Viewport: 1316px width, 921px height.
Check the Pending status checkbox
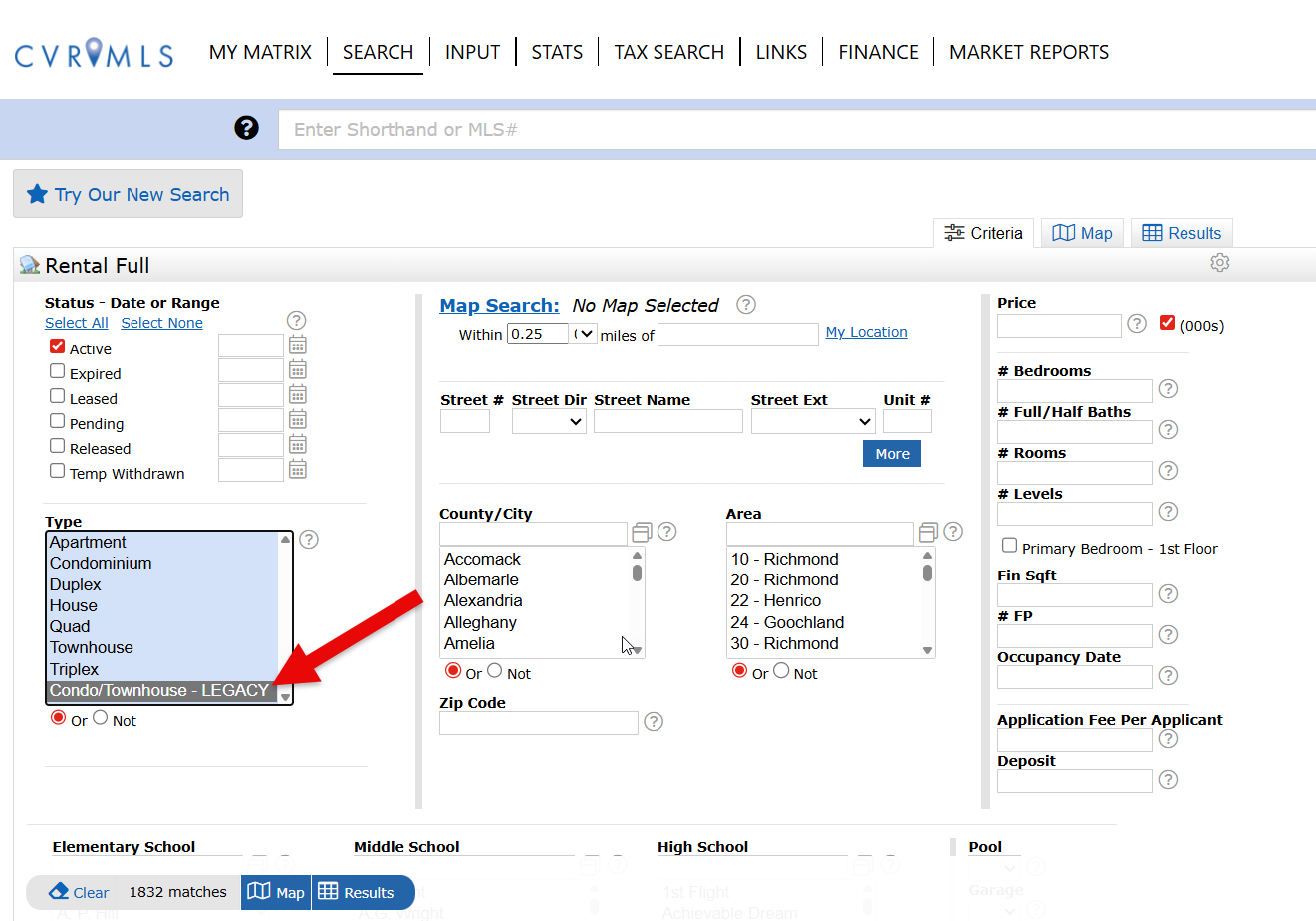tap(58, 421)
